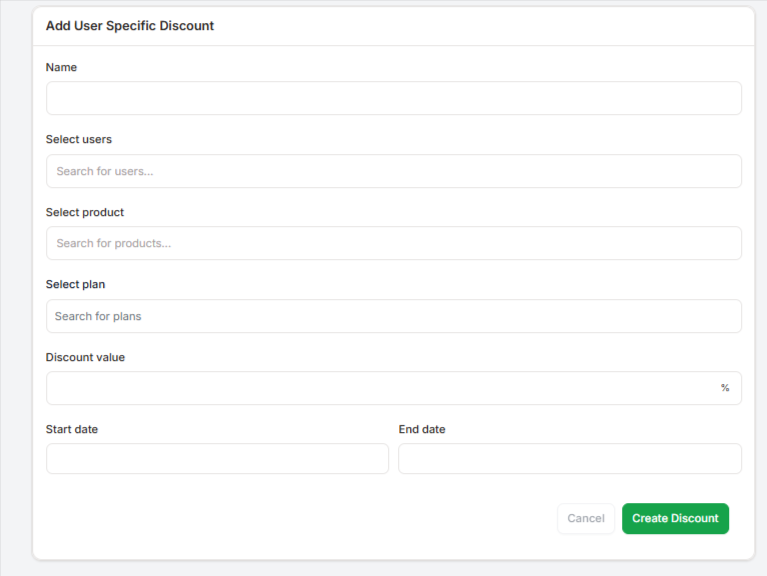Click empty header area right of the title

(x=500, y=26)
